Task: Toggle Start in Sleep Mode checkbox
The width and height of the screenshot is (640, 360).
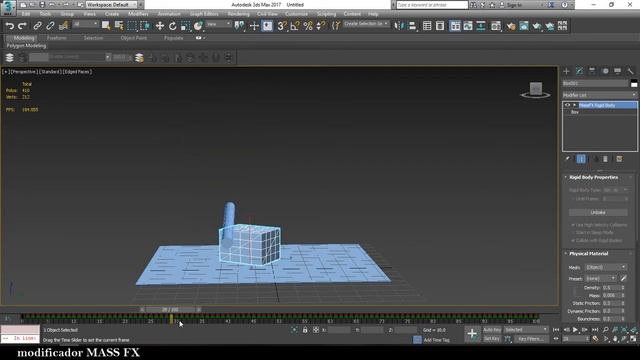Action: (573, 233)
